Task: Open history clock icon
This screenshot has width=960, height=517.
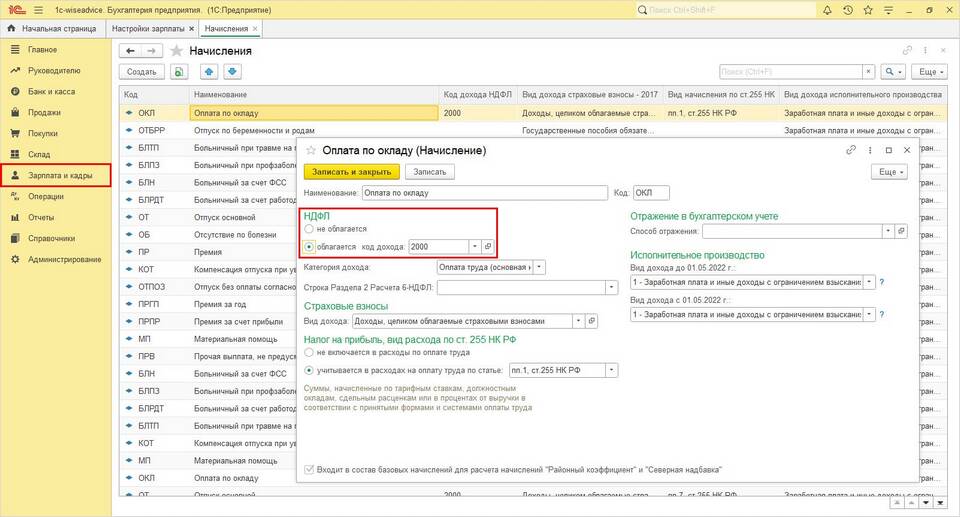Action: pos(848,10)
